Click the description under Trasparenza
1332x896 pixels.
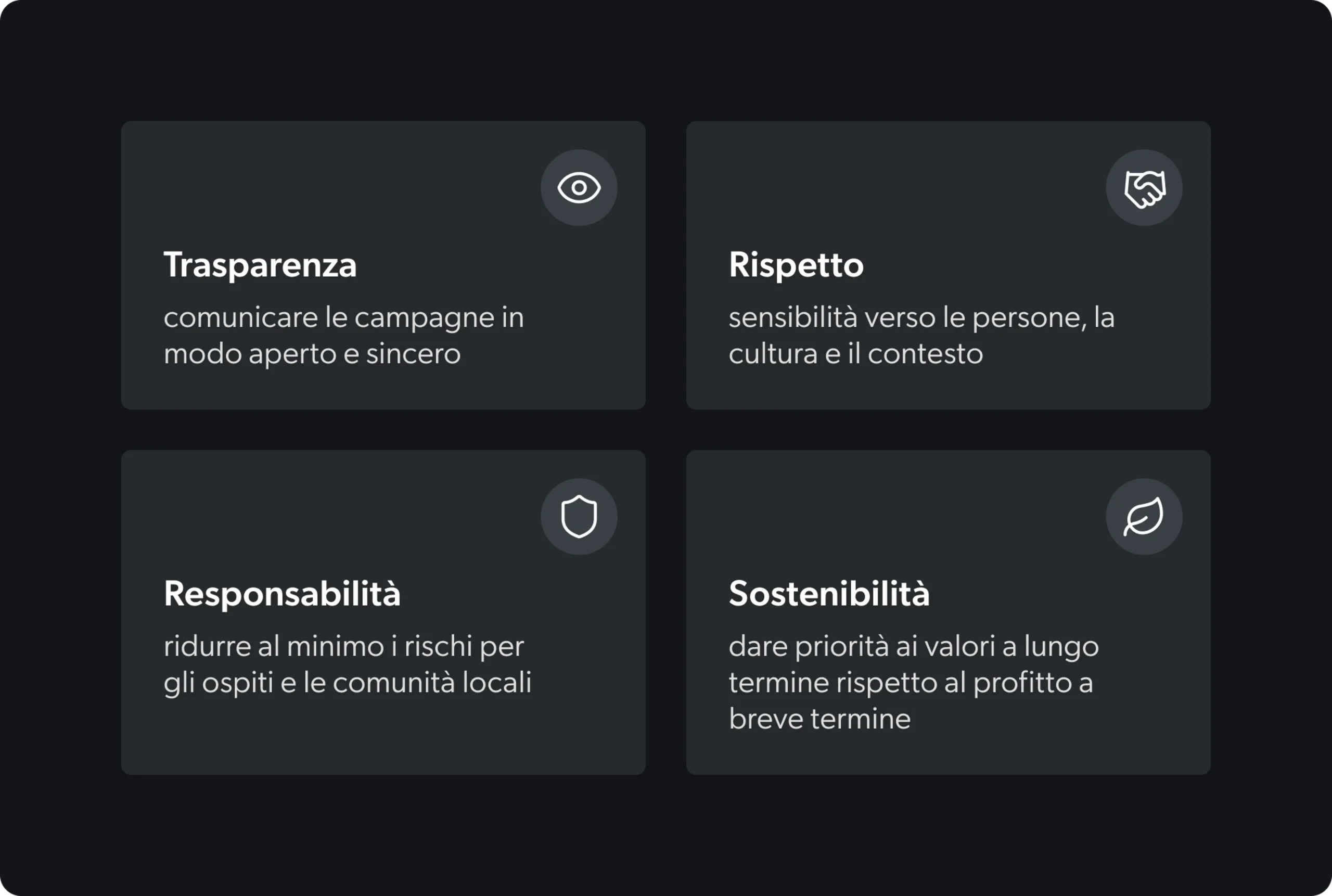coord(343,336)
